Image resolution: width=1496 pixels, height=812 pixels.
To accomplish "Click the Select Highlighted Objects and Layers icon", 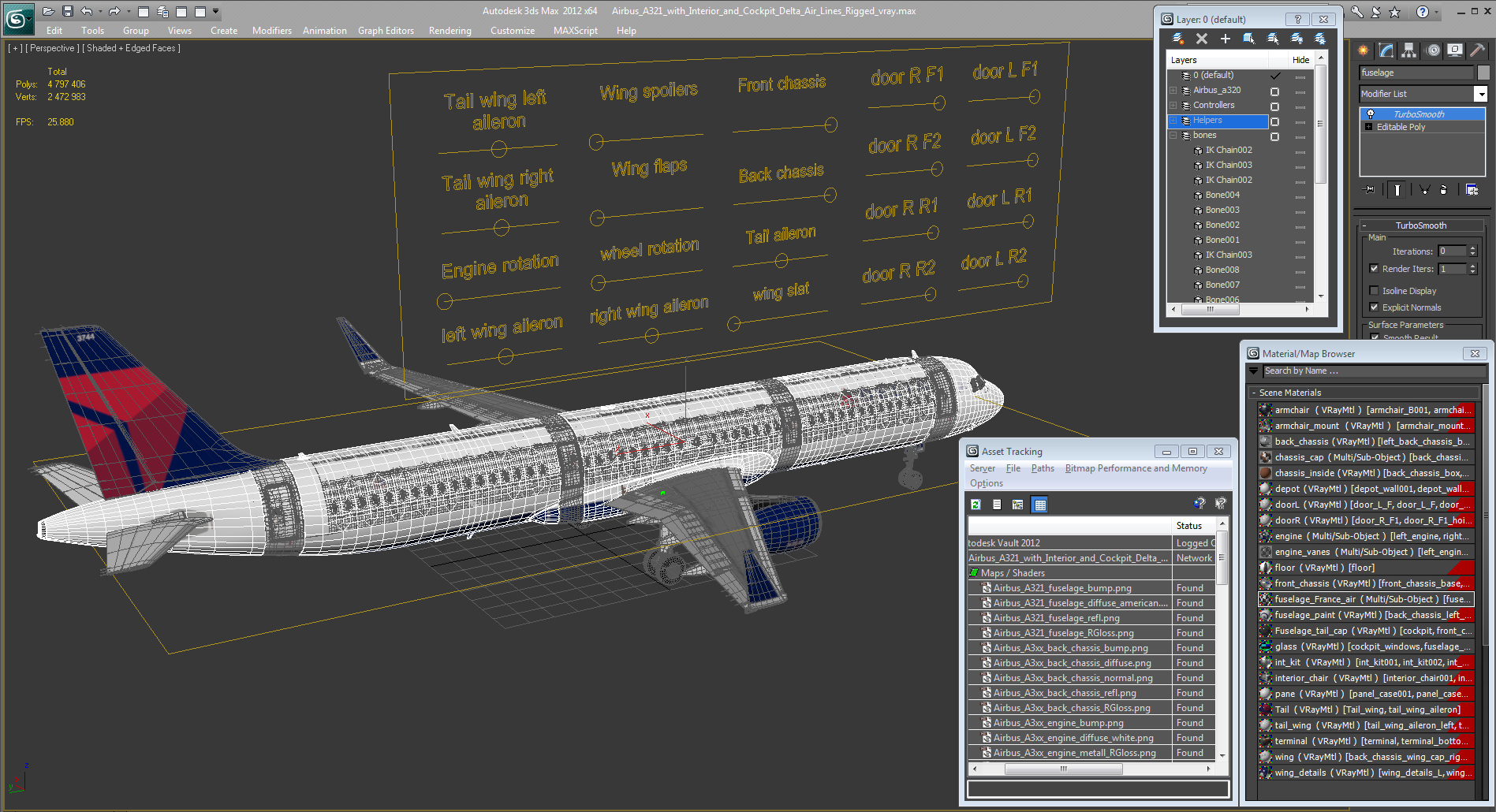I will (1249, 39).
